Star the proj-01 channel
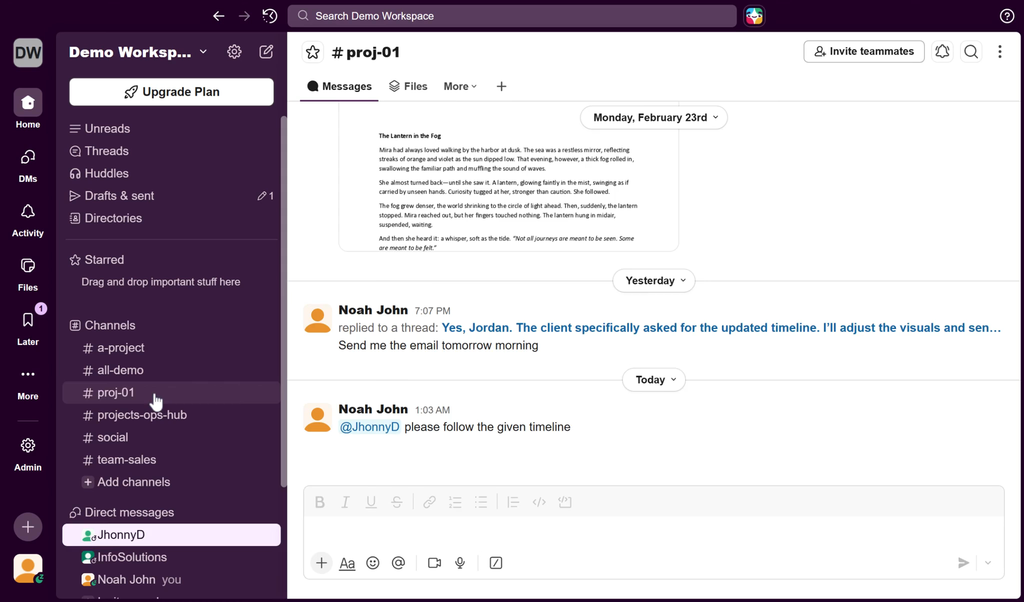The height and width of the screenshot is (602, 1024). click(313, 52)
